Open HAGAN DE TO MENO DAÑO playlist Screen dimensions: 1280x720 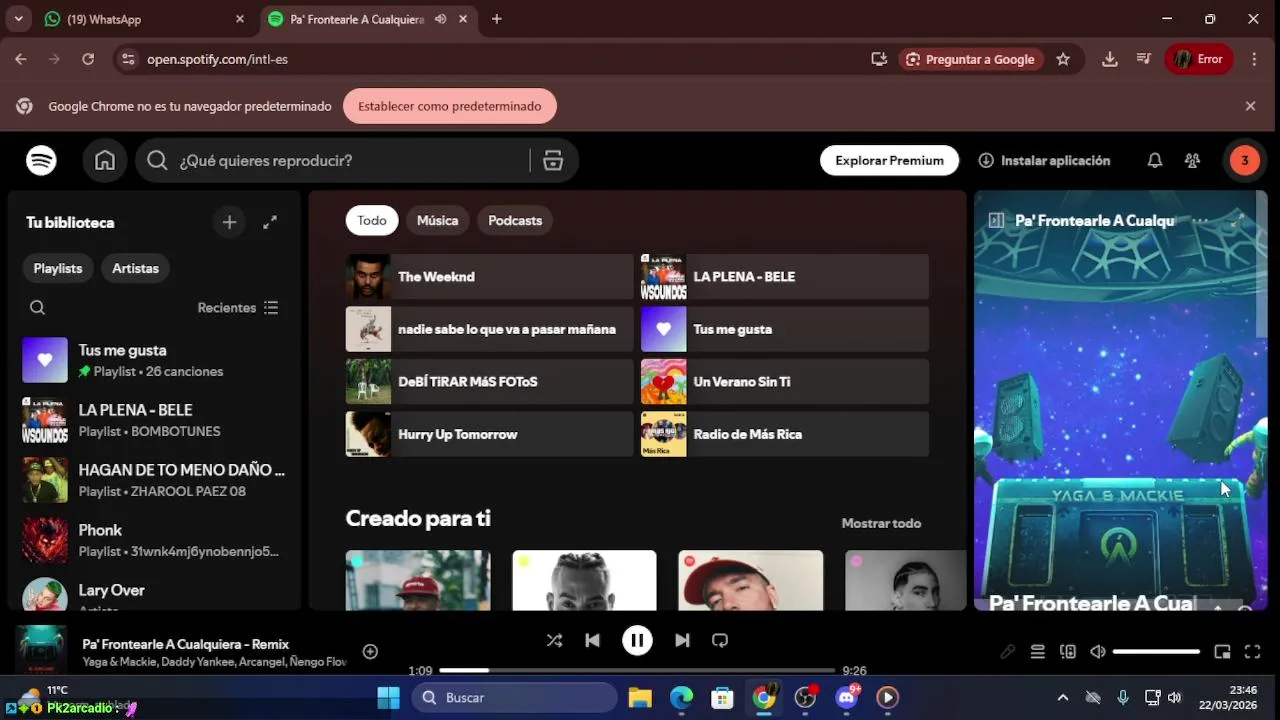[x=154, y=480]
